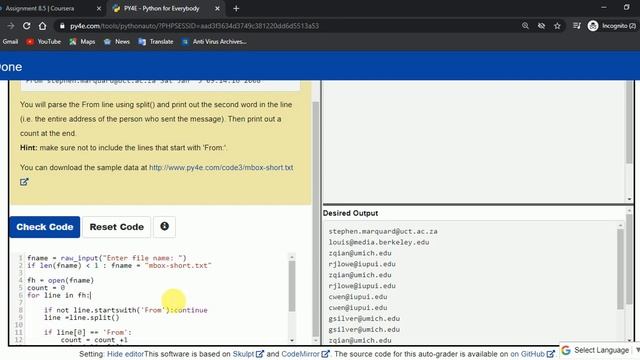640x360 pixels.
Task: Open the mbox-short.txt sample data link
Action: [x=221, y=167]
